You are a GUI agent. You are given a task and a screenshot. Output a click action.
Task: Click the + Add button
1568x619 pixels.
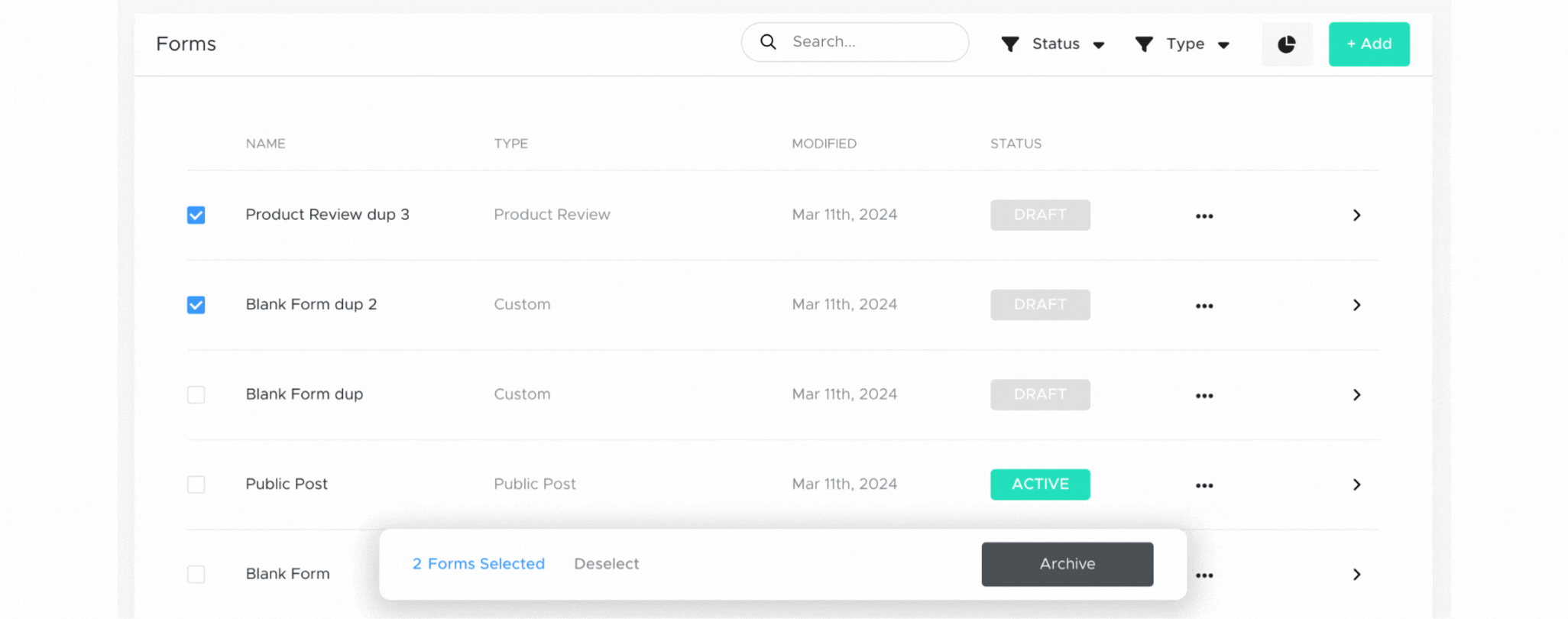(1369, 44)
